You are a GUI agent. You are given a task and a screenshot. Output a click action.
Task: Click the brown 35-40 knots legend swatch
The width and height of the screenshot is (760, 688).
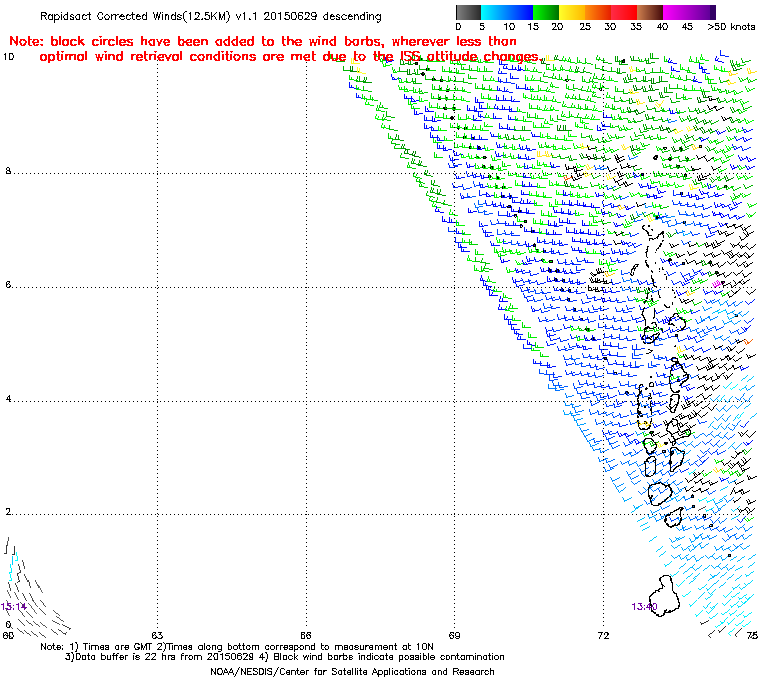coord(650,12)
